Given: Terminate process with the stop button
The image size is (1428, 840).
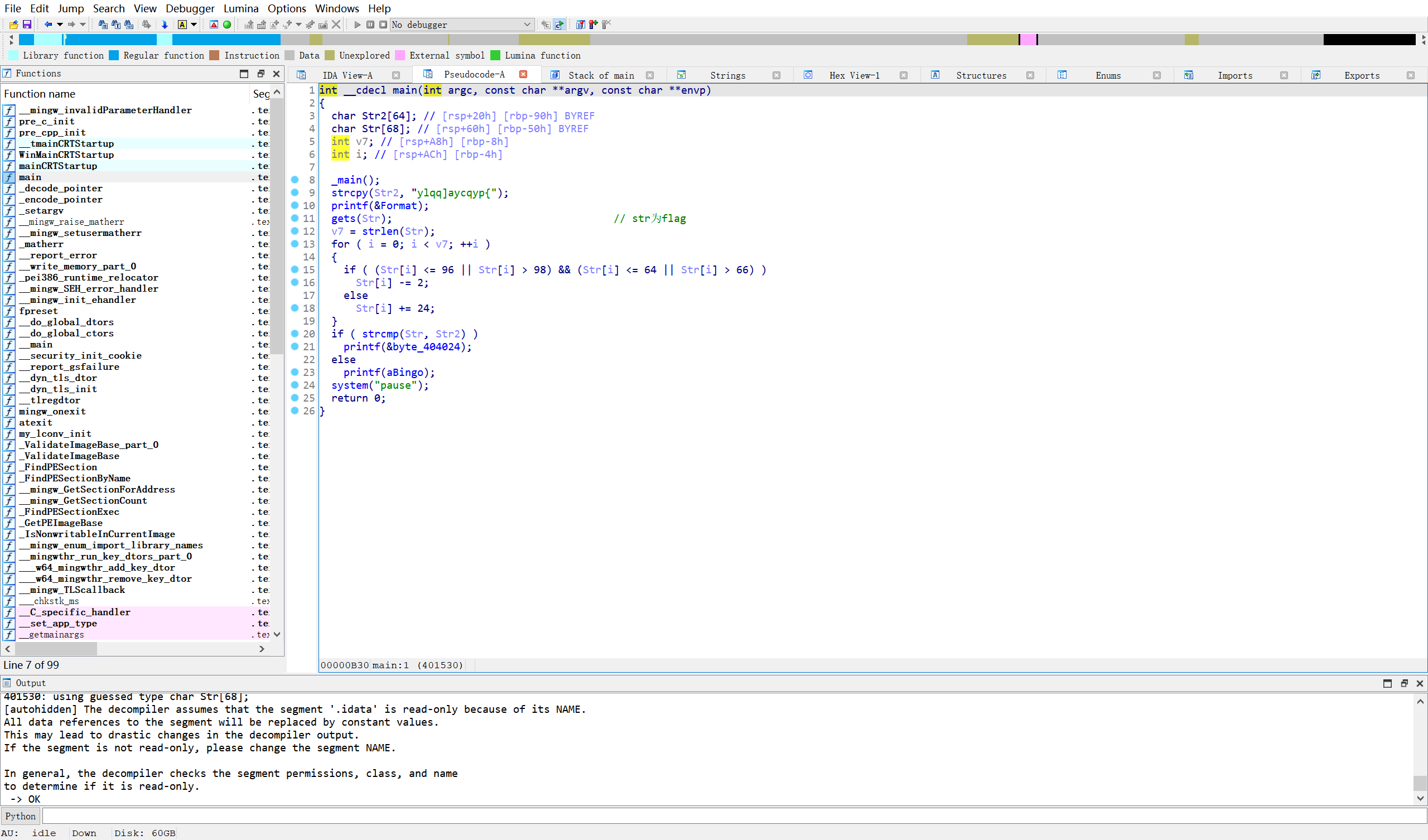Looking at the screenshot, I should click(x=383, y=25).
